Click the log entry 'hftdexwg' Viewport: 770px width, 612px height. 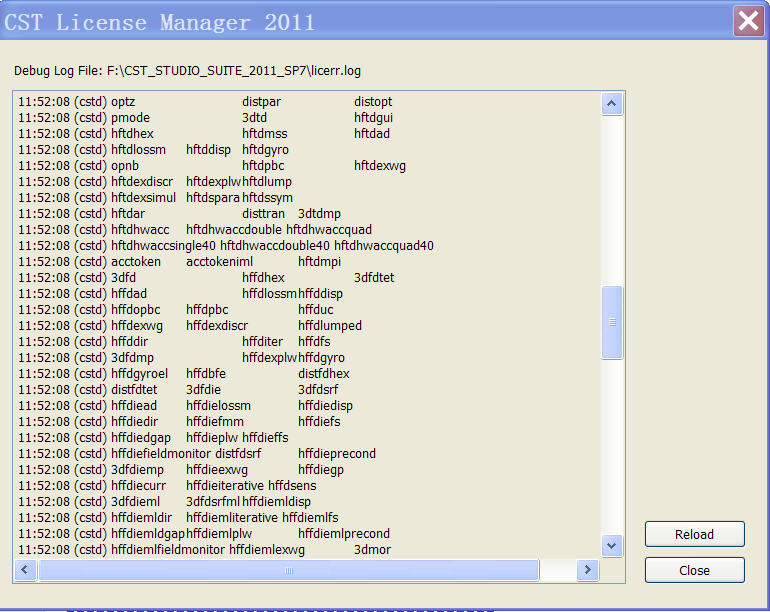(380, 166)
